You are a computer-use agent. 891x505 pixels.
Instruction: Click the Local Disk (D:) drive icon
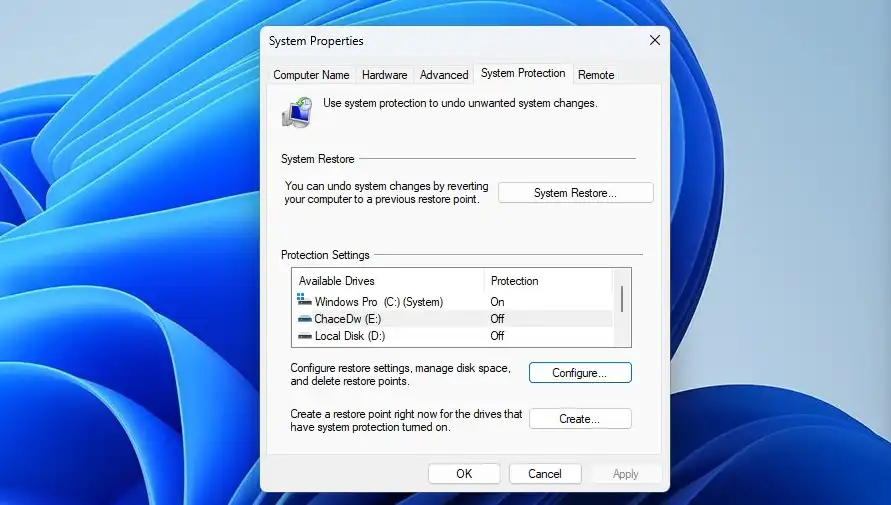click(305, 336)
